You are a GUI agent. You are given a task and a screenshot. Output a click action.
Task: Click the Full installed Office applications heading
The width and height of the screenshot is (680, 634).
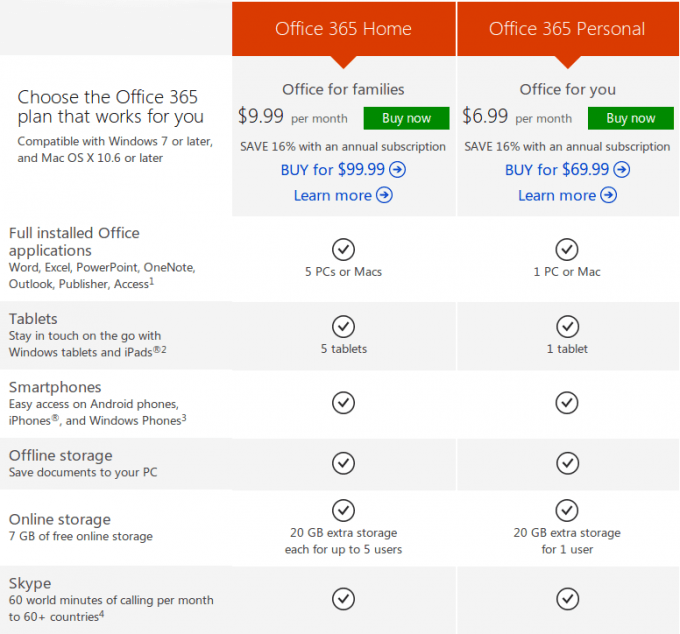(x=74, y=242)
